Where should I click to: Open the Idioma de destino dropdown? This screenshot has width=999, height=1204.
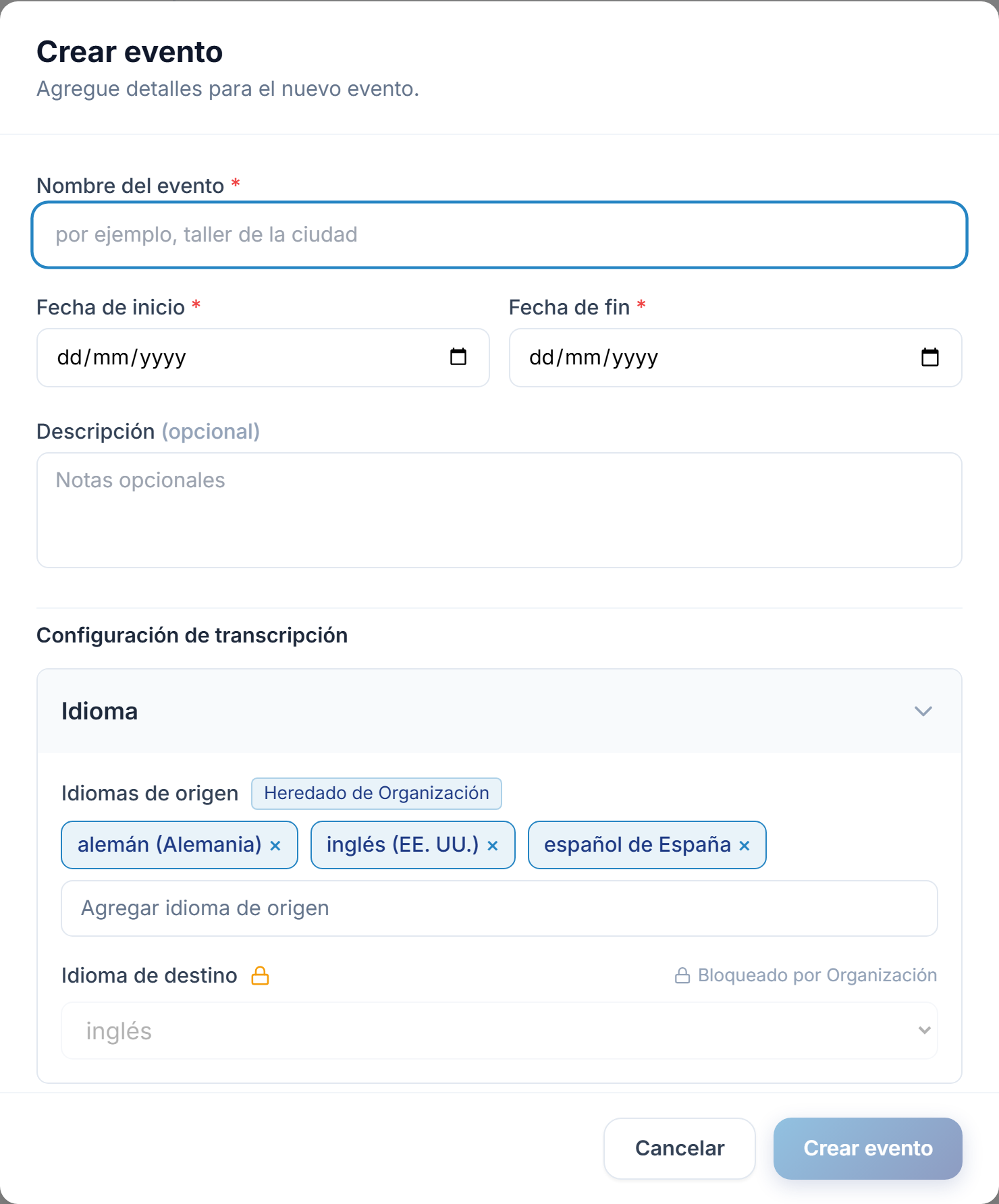[500, 1031]
